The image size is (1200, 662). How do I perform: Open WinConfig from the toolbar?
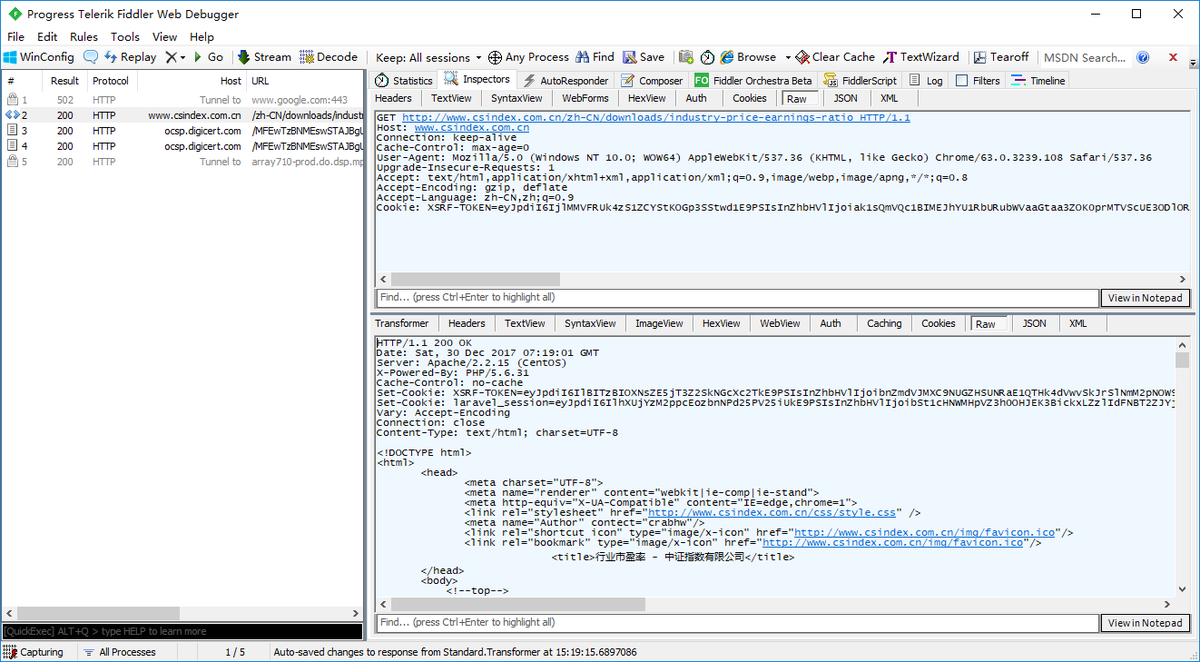pyautogui.click(x=39, y=57)
